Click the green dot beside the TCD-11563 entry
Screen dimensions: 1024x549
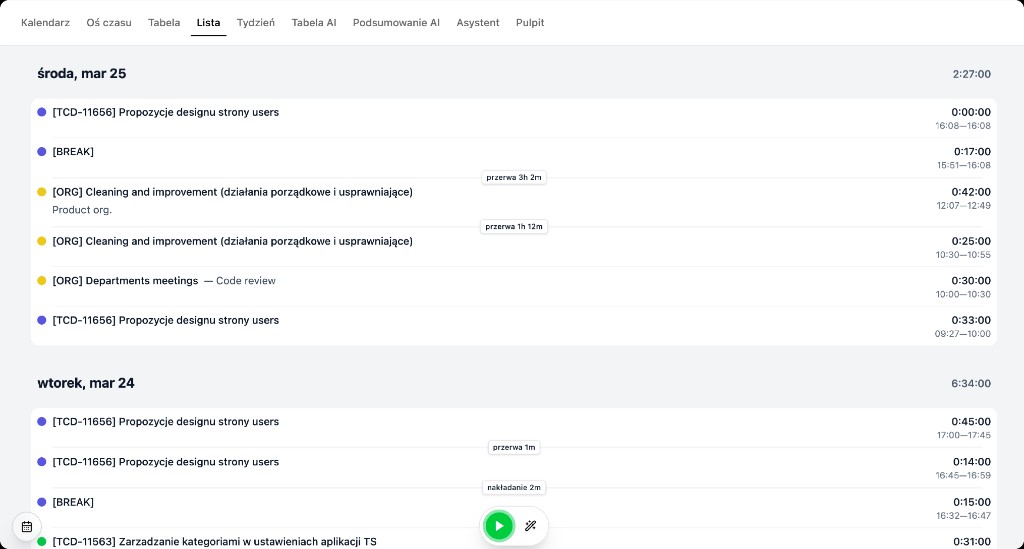click(42, 542)
